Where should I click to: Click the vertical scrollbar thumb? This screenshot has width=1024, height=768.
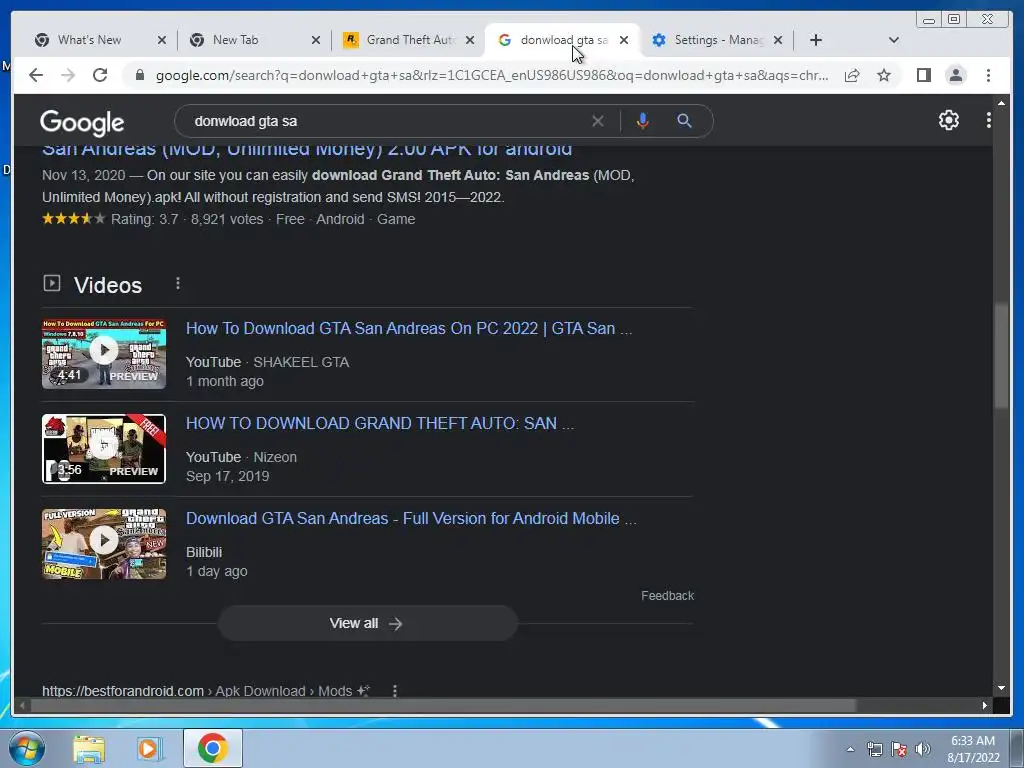(1000, 357)
